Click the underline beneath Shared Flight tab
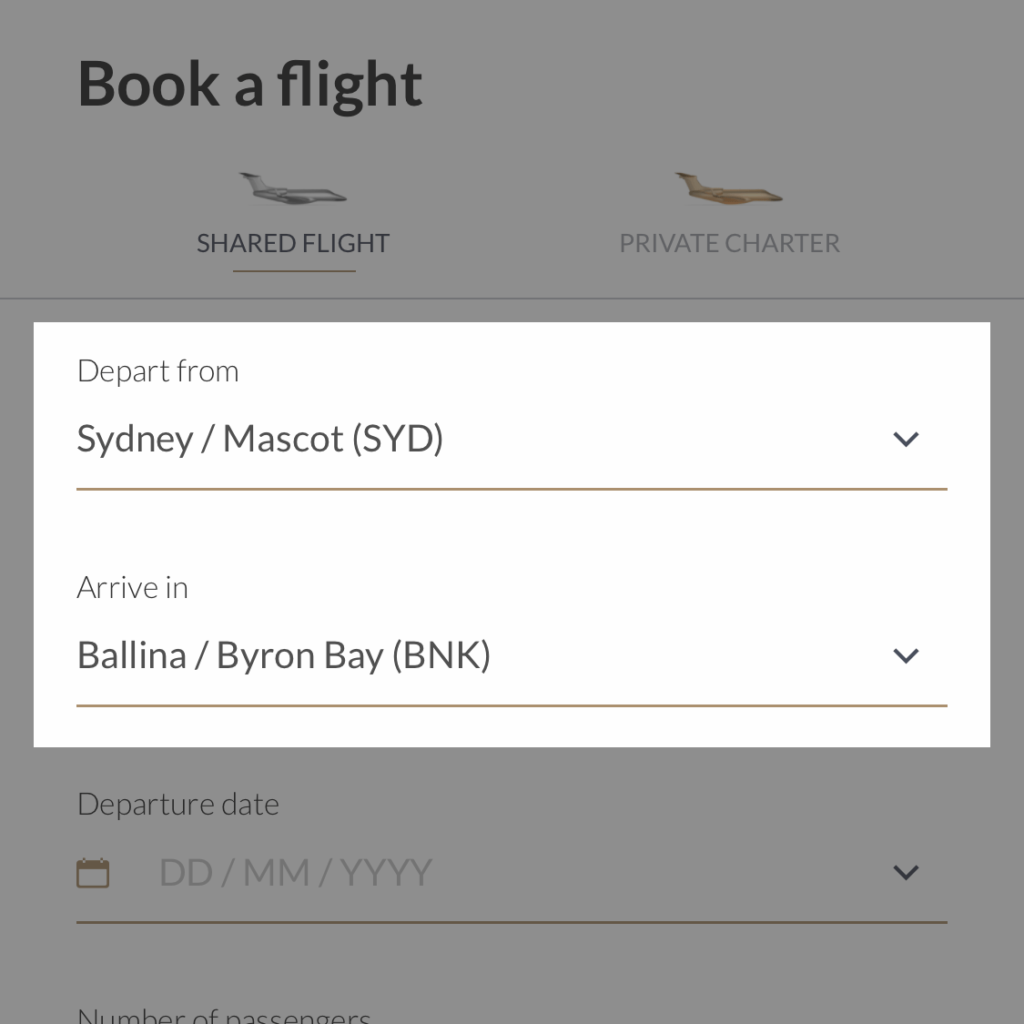This screenshot has height=1024, width=1024. point(295,270)
